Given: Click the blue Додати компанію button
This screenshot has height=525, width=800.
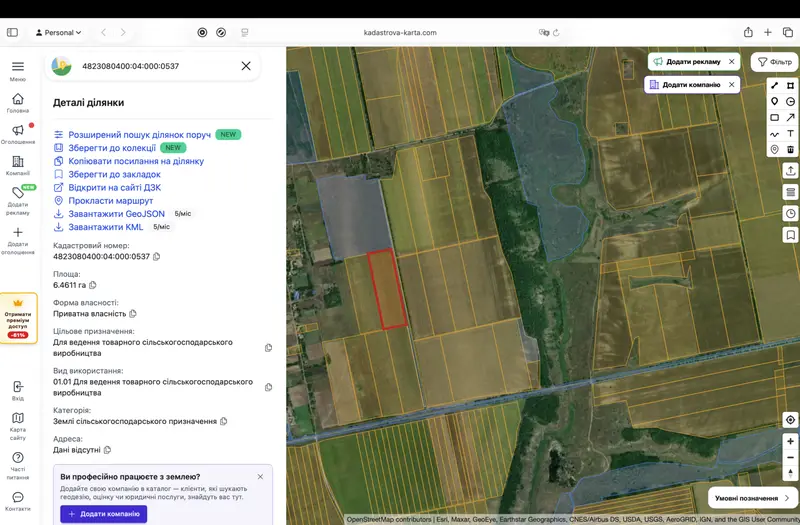Looking at the screenshot, I should (104, 514).
